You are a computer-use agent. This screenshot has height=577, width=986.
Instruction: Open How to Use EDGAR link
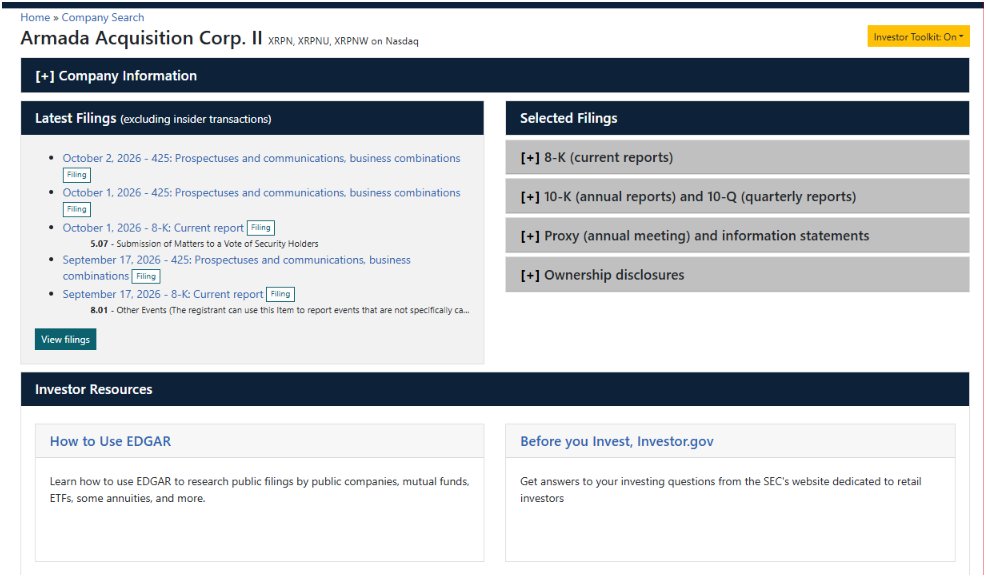click(x=110, y=441)
